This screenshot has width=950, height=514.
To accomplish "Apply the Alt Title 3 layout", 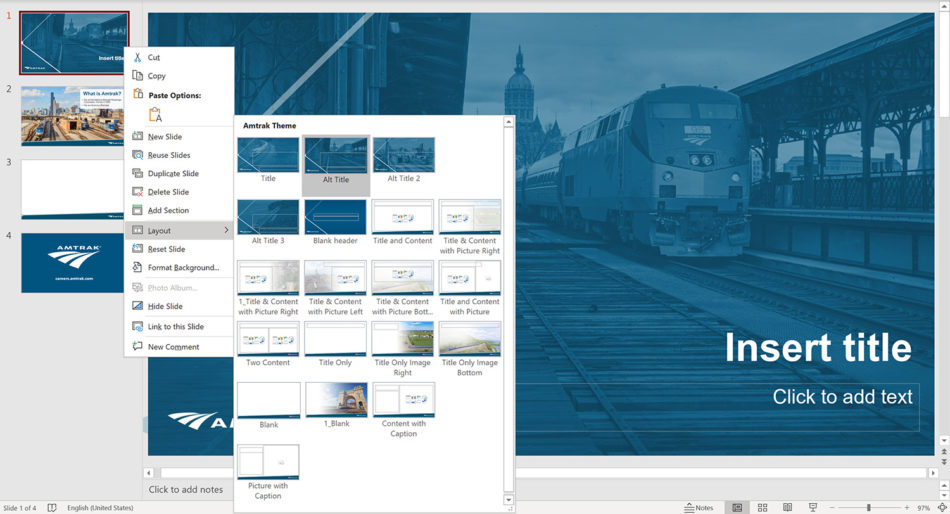I will (x=268, y=217).
